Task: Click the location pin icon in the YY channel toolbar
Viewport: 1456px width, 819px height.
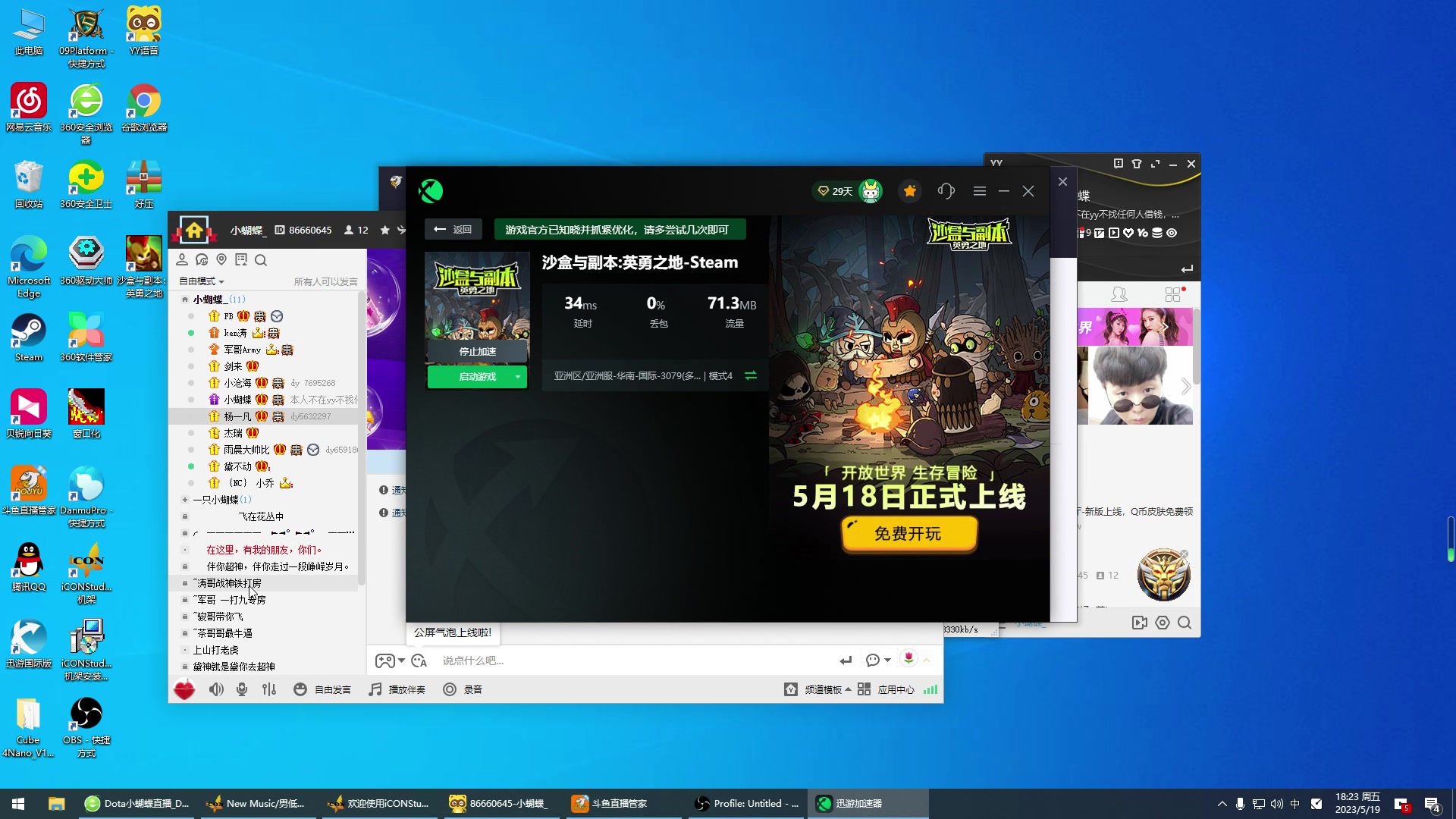Action: [221, 260]
